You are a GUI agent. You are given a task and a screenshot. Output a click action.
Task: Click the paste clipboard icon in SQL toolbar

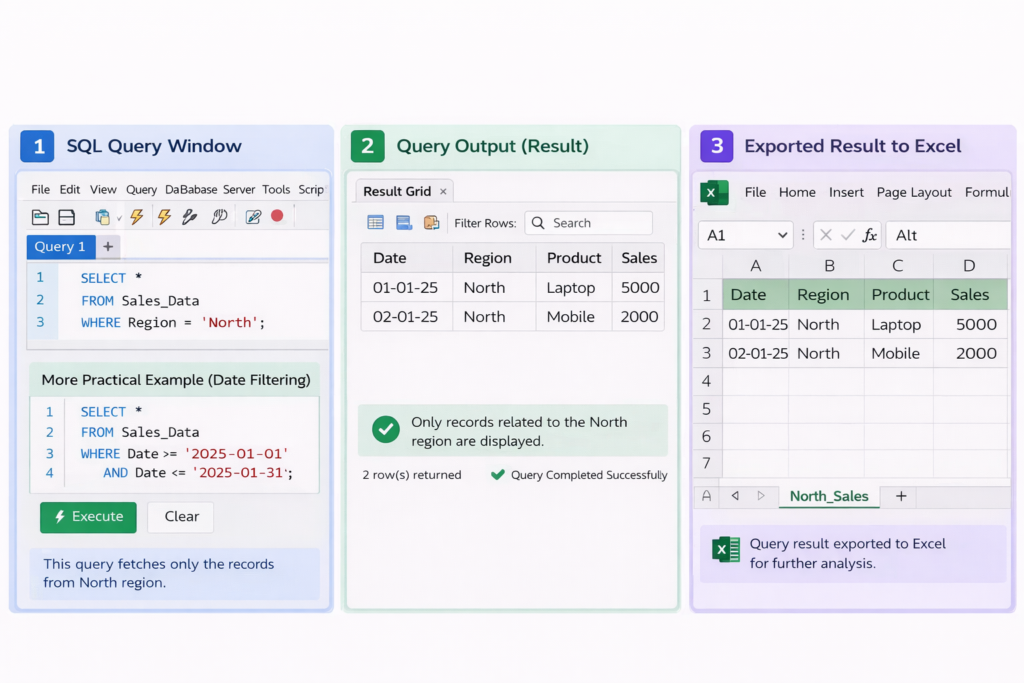pos(103,217)
